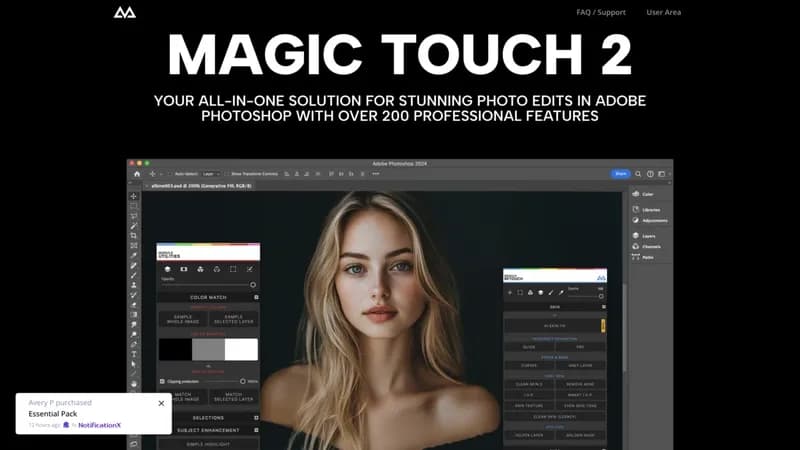Close the Essential Pack purchase notification

pos(161,403)
